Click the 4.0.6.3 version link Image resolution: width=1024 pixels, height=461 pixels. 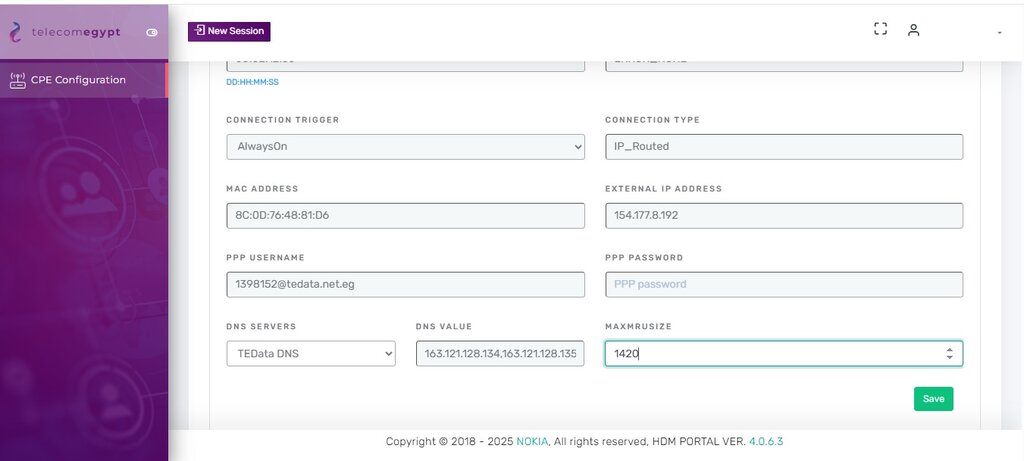[x=765, y=441]
